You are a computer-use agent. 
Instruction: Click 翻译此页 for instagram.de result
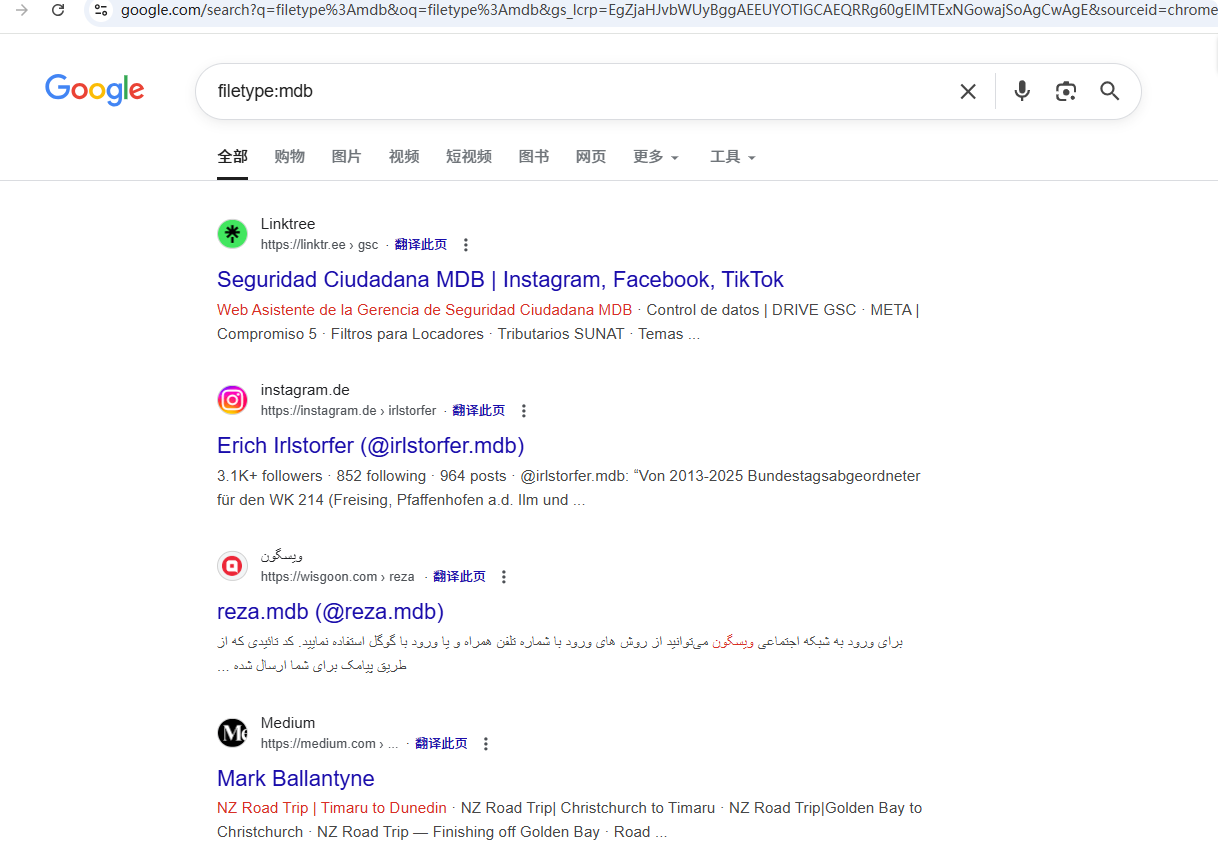(479, 411)
